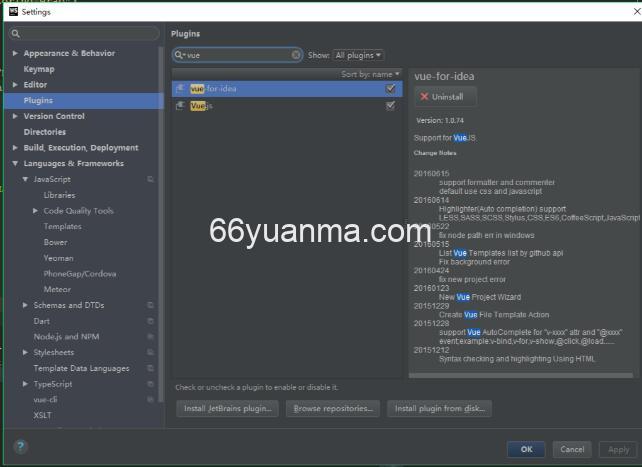Open Yeoman settings
The image size is (642, 467).
pos(59,258)
